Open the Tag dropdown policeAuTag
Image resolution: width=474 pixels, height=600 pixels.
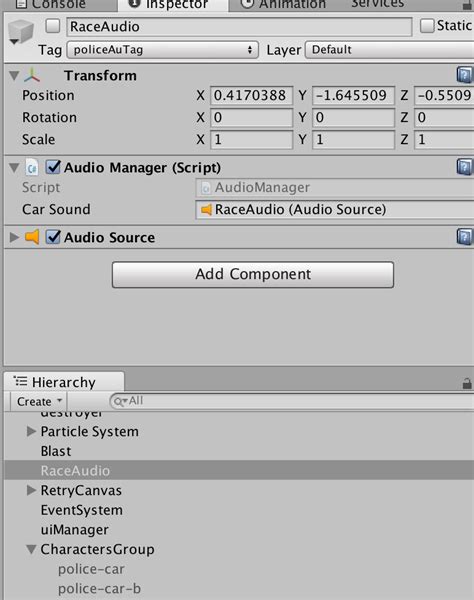point(163,50)
